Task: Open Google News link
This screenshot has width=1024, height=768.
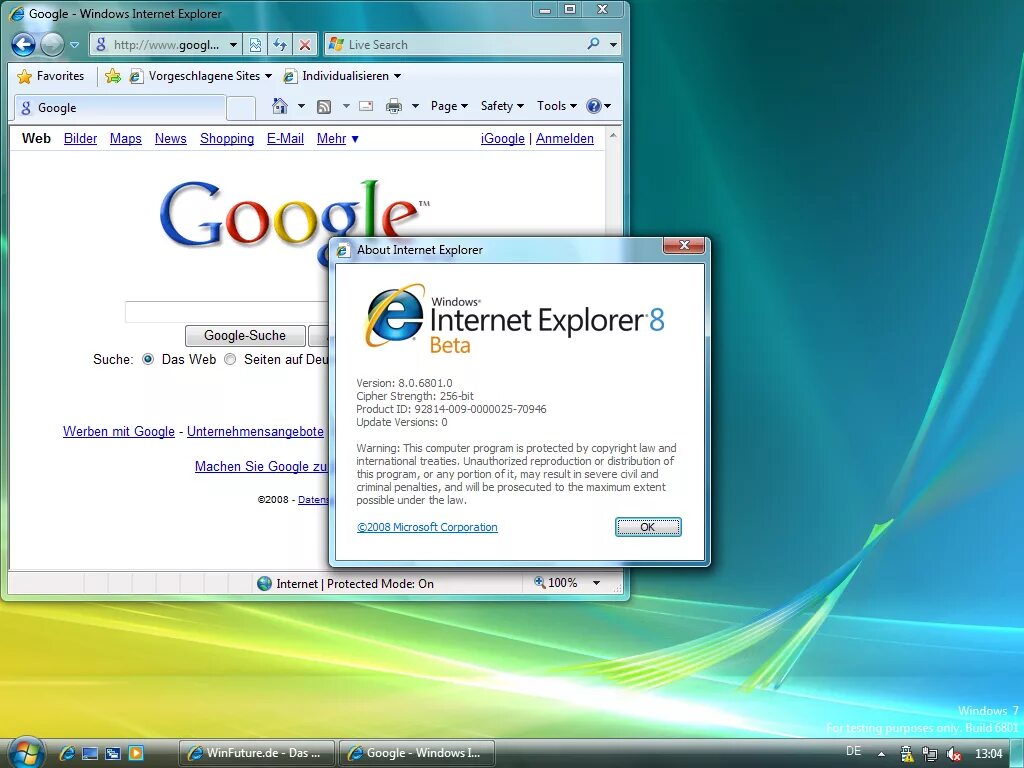Action: click(170, 138)
